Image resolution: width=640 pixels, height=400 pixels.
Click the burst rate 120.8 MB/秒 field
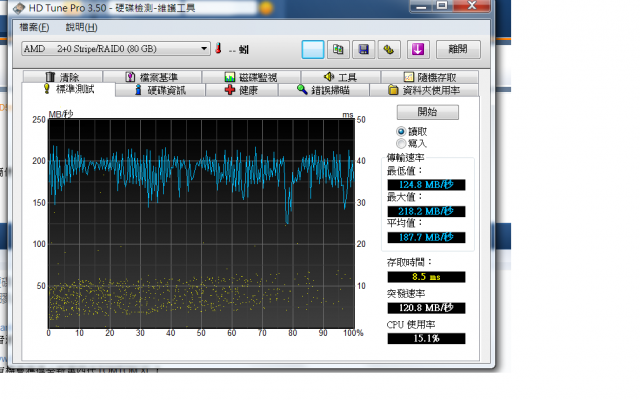point(426,308)
